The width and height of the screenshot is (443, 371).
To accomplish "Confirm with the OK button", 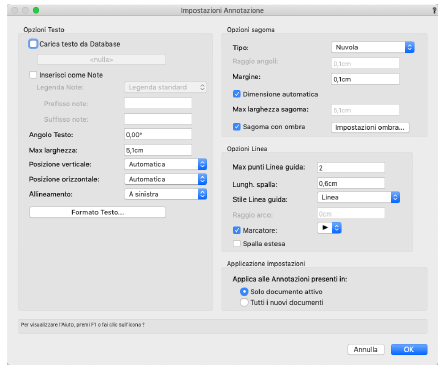I will click(x=409, y=349).
